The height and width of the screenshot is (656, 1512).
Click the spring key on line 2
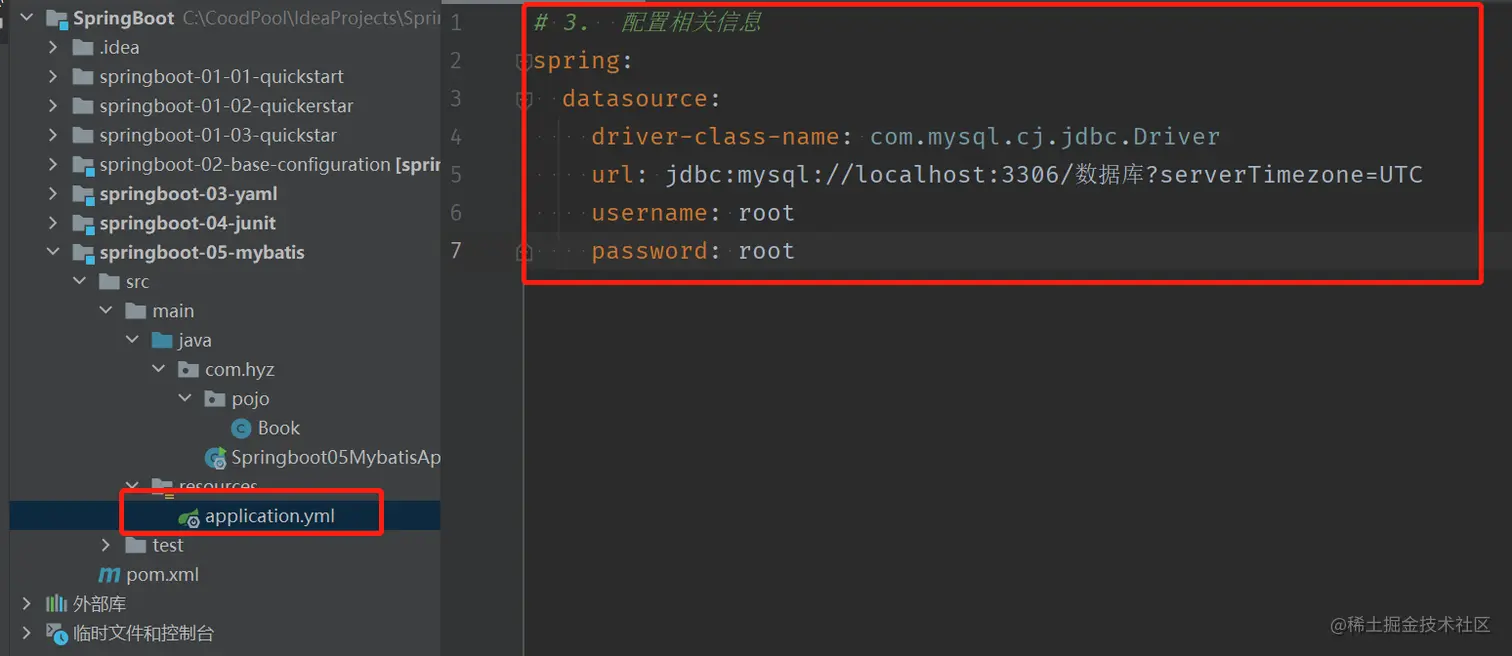pyautogui.click(x=577, y=61)
